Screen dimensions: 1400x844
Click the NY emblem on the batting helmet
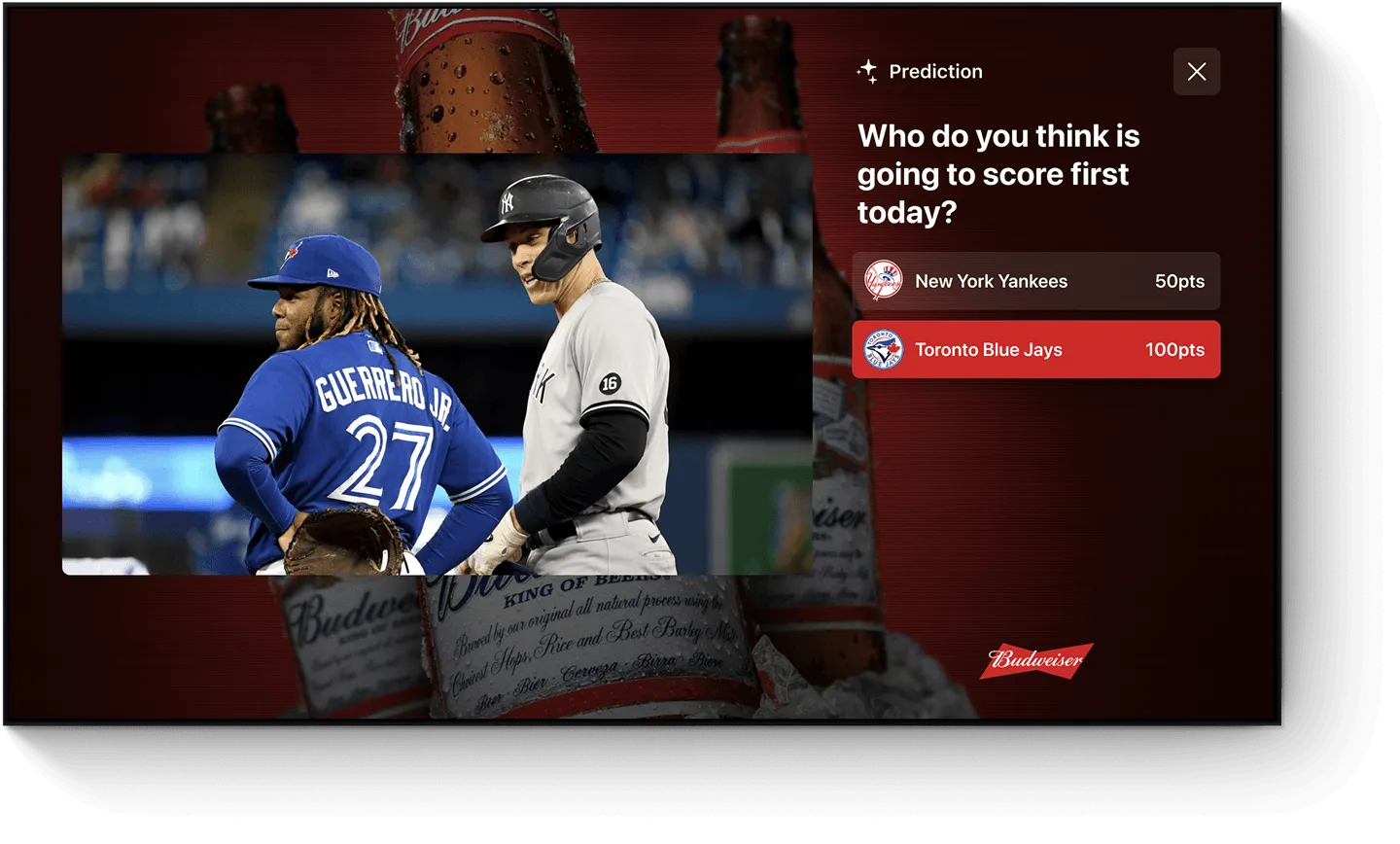pyautogui.click(x=507, y=202)
